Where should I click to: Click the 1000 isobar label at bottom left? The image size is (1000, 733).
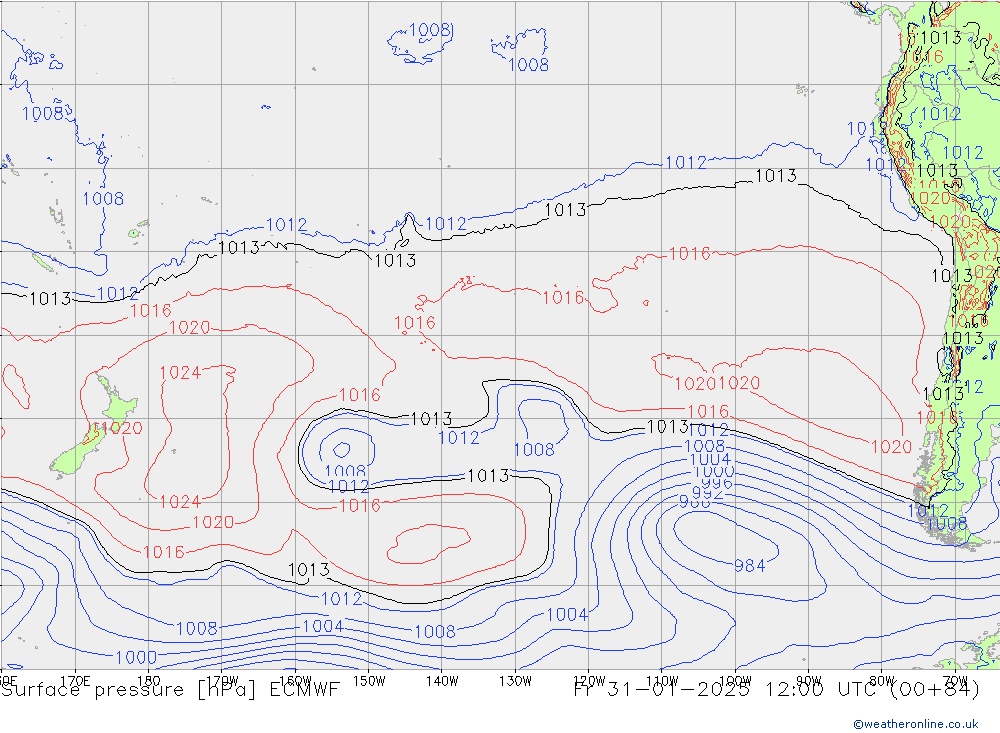point(135,657)
